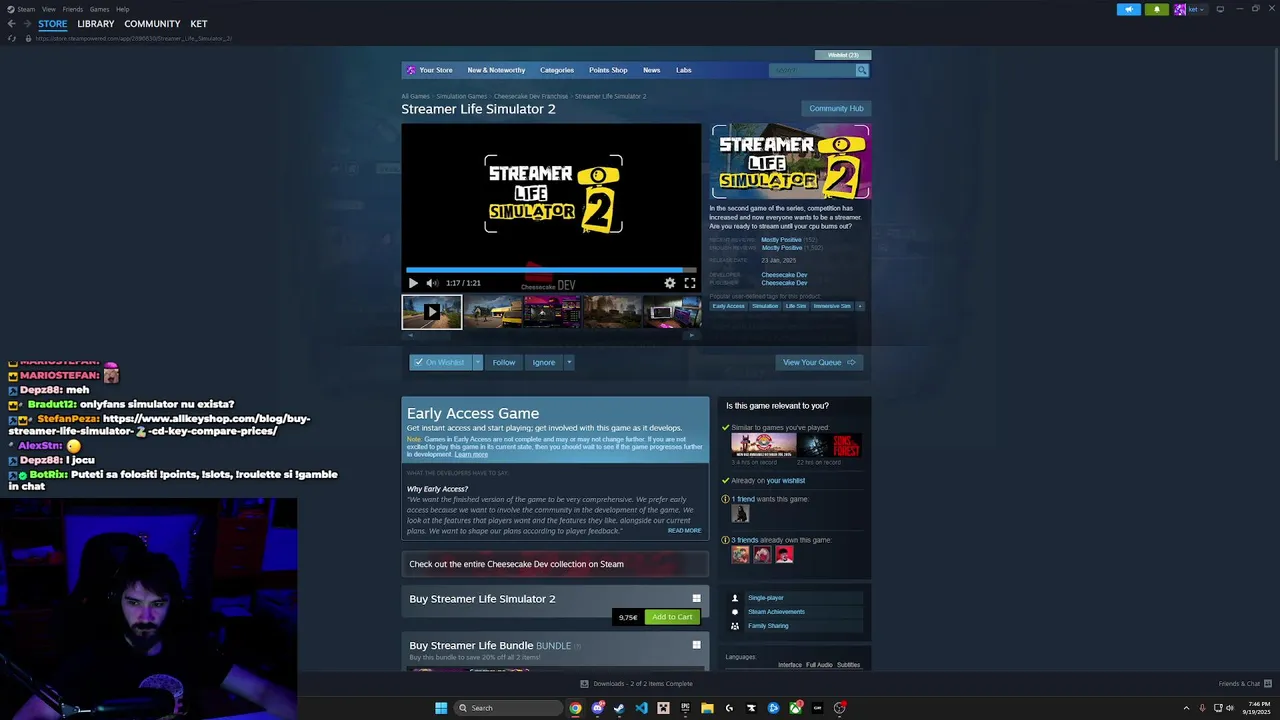1280x720 pixels.
Task: Open Steam Labs
Action: (684, 70)
